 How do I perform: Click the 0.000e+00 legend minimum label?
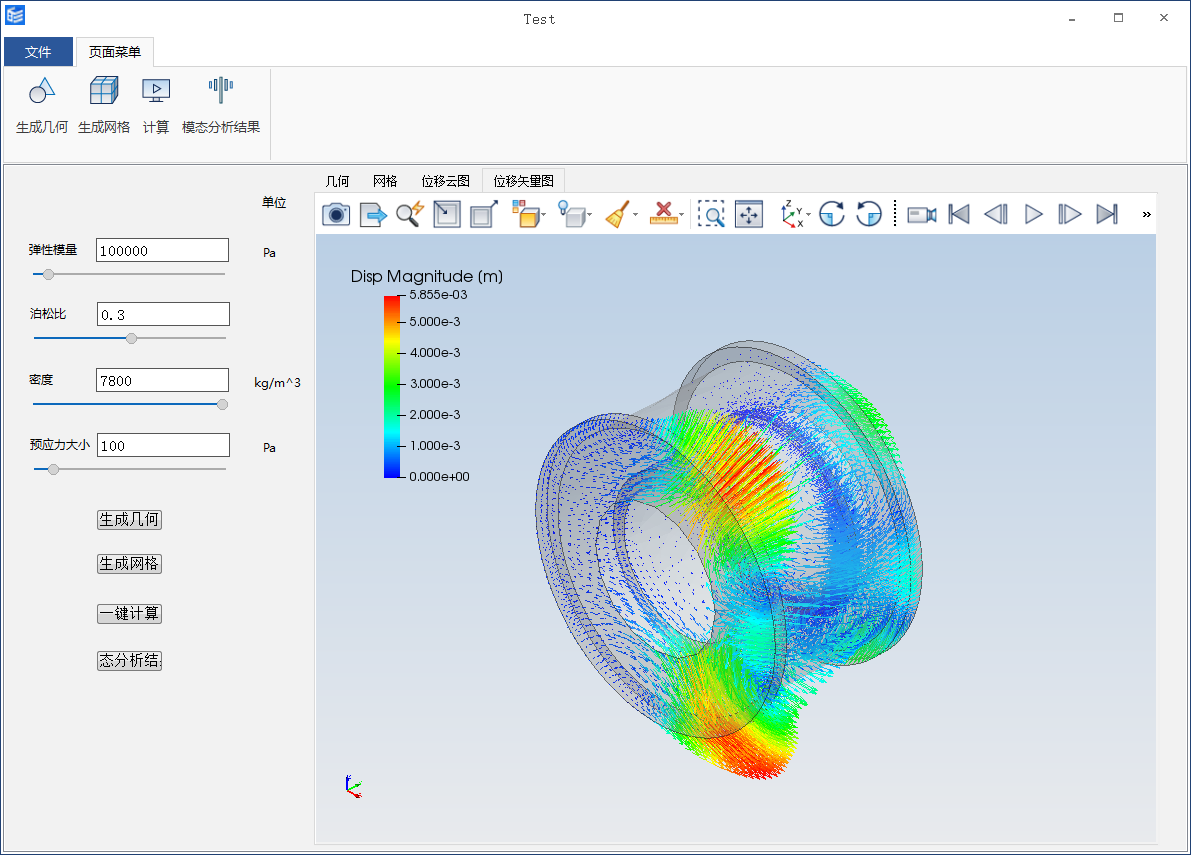(x=439, y=477)
